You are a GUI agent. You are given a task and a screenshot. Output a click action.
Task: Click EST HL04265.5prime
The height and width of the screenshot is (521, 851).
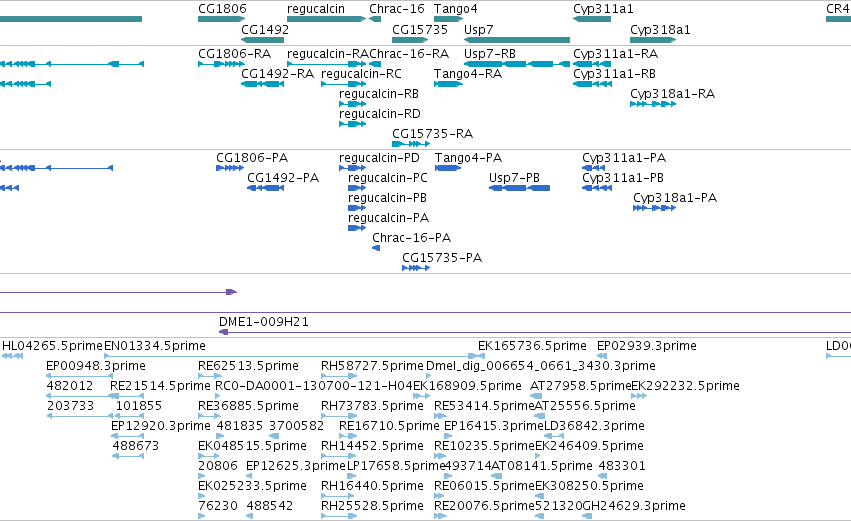12,357
